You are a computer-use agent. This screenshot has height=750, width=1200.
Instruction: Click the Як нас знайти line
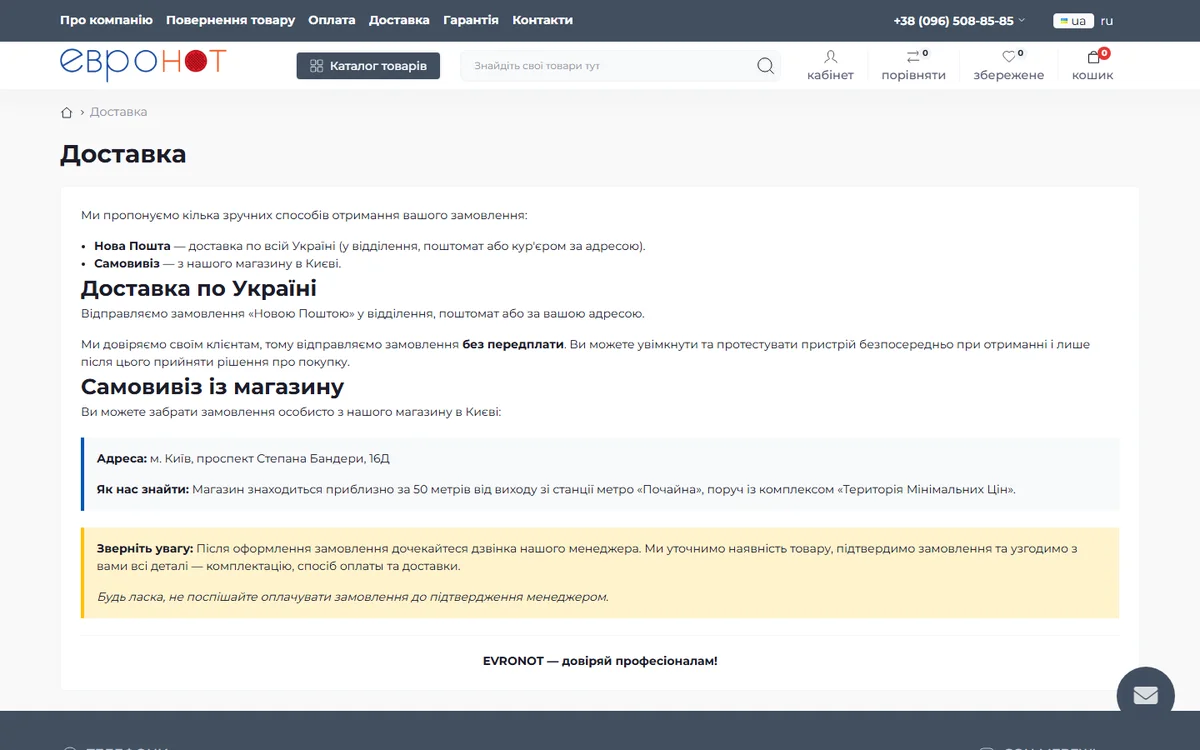(x=556, y=489)
